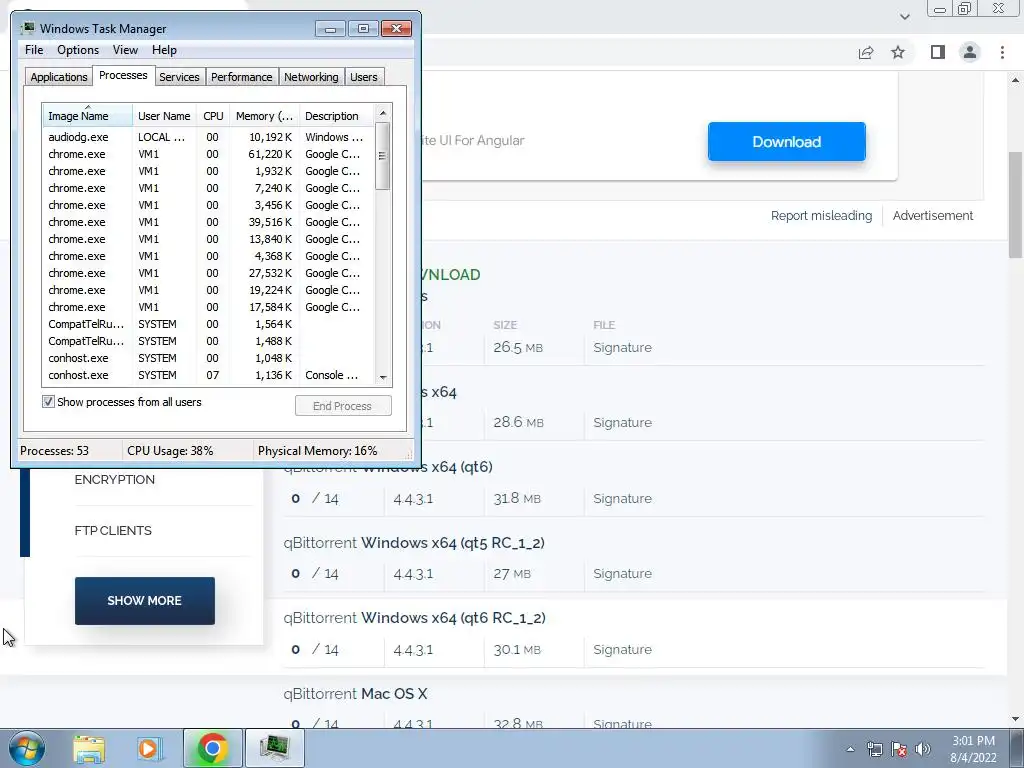Sort by Image Name column header

pyautogui.click(x=88, y=116)
